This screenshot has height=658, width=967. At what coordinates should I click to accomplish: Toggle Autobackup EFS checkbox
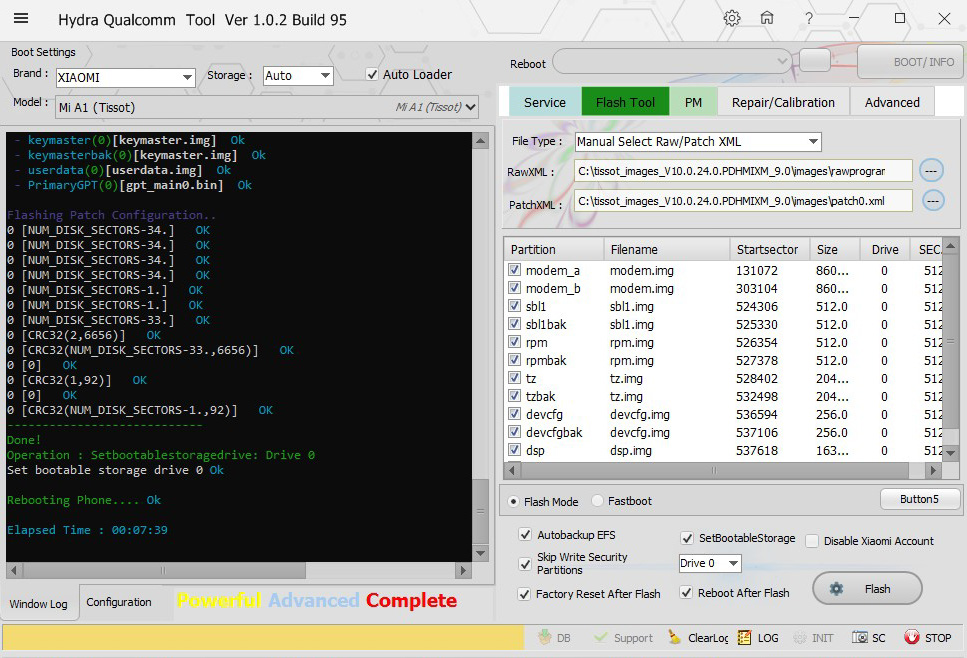pyautogui.click(x=525, y=535)
